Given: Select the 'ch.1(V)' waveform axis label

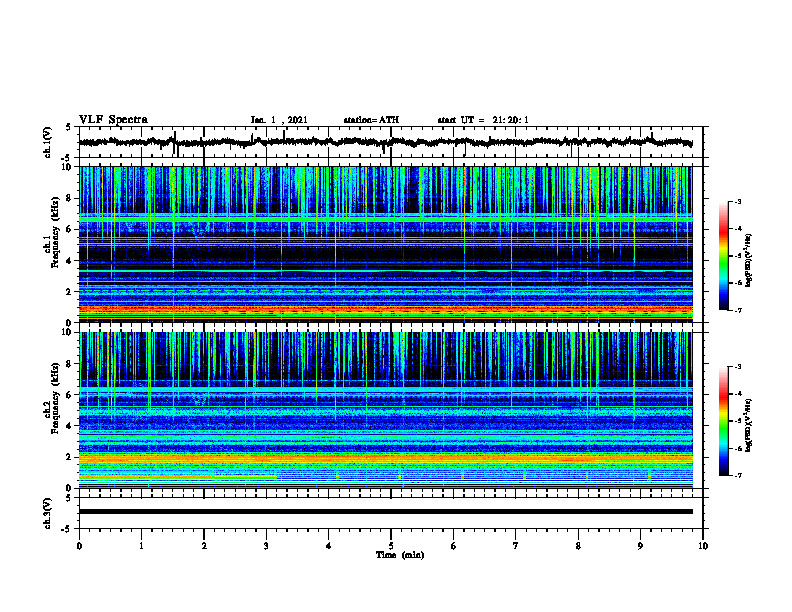Looking at the screenshot, I should click(48, 142).
